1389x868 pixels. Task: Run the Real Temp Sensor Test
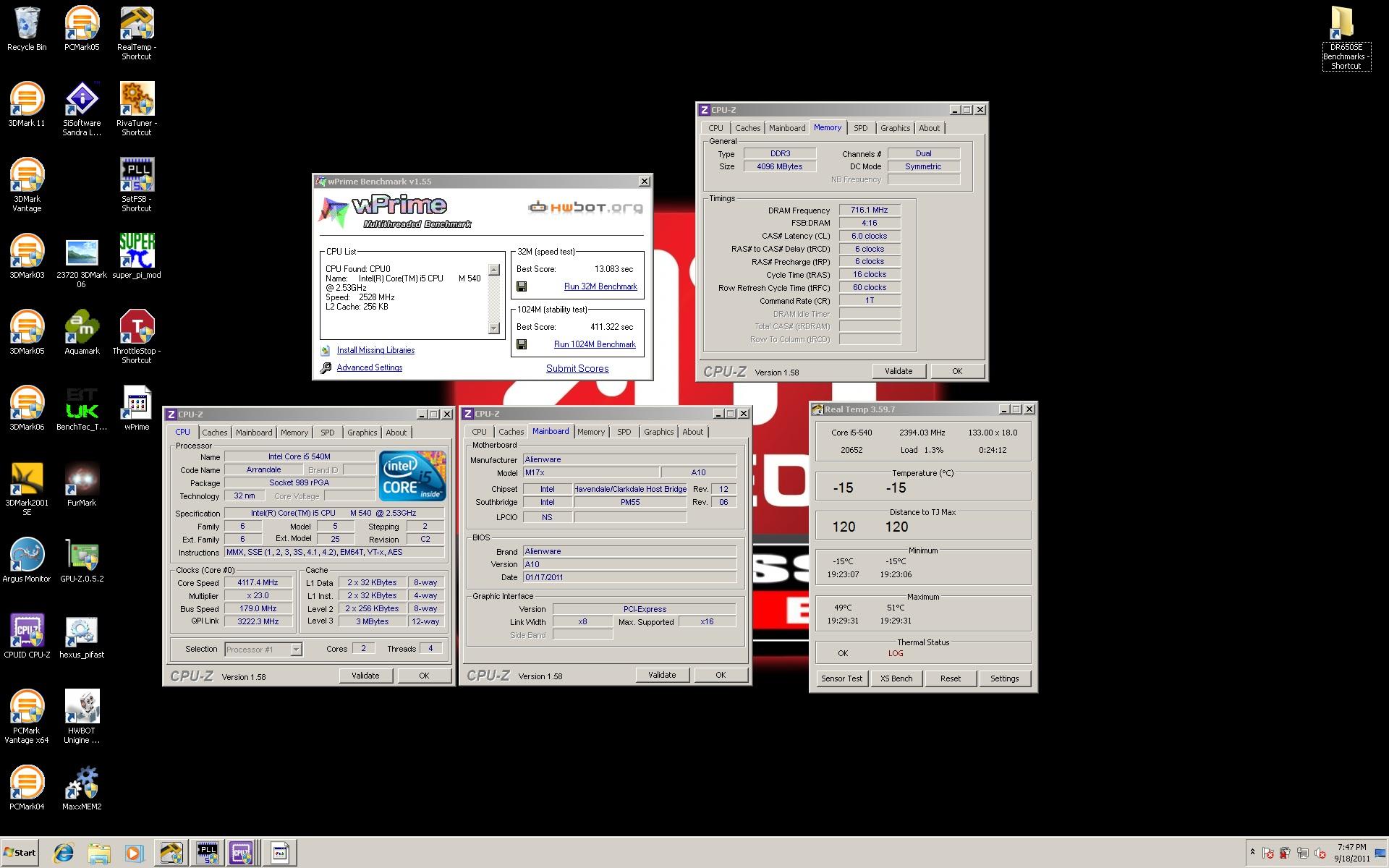coord(841,678)
